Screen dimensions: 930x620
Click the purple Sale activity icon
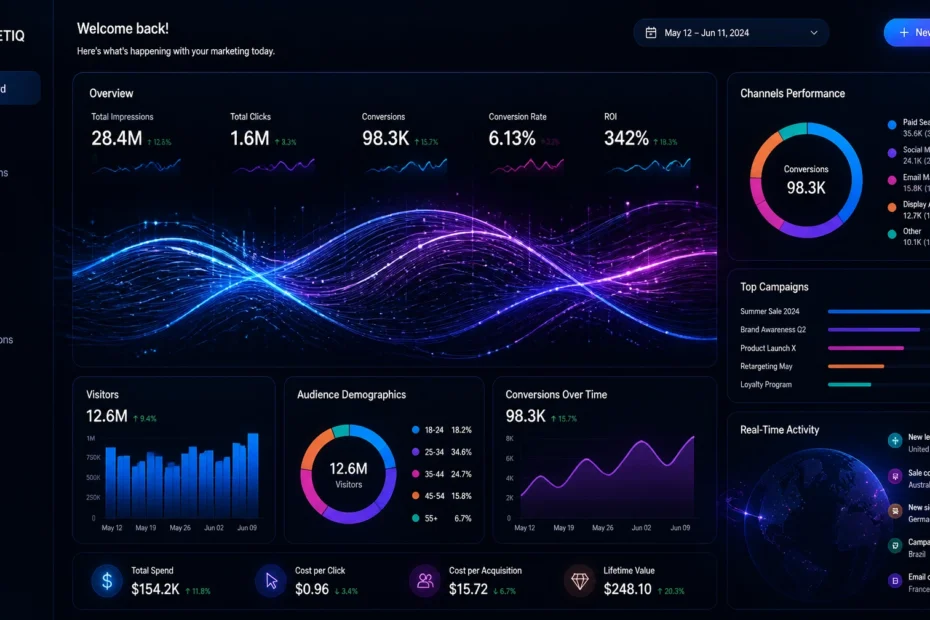(x=894, y=476)
